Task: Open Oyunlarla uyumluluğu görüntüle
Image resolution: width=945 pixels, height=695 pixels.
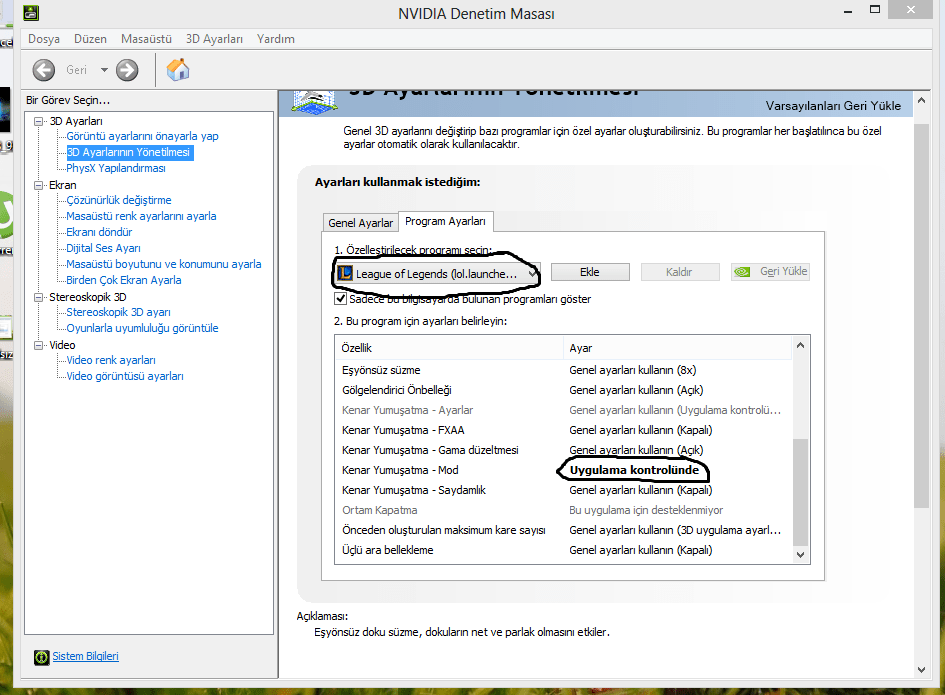Action: [x=142, y=329]
